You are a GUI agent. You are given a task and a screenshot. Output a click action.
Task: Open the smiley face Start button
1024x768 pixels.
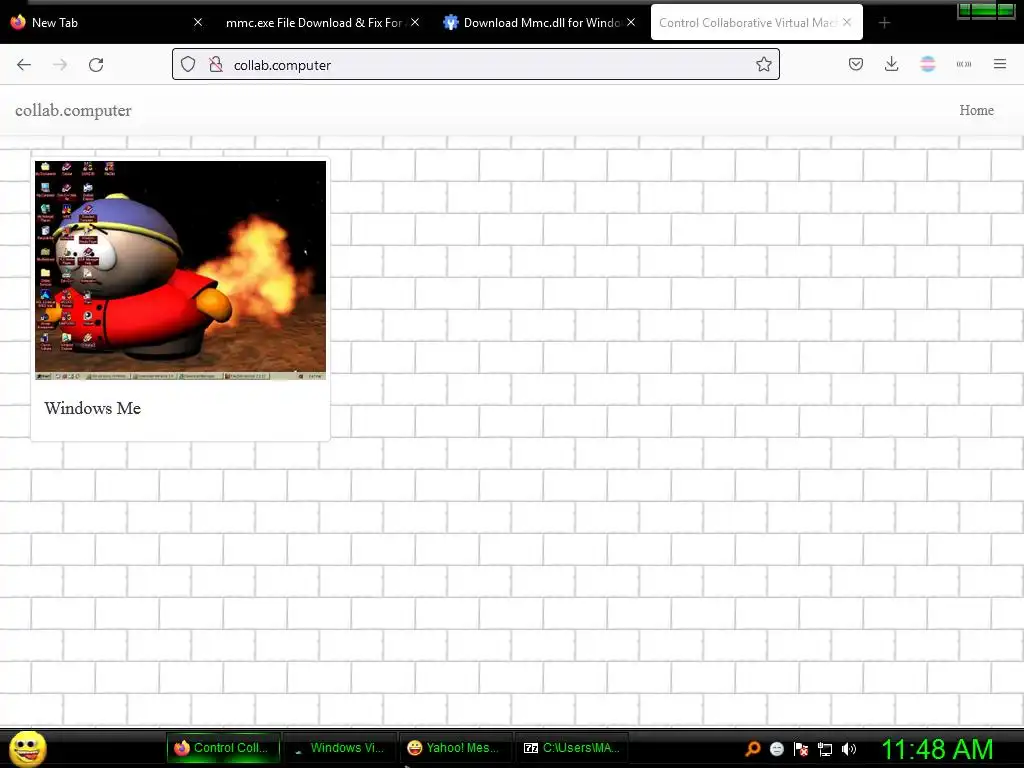click(x=28, y=749)
